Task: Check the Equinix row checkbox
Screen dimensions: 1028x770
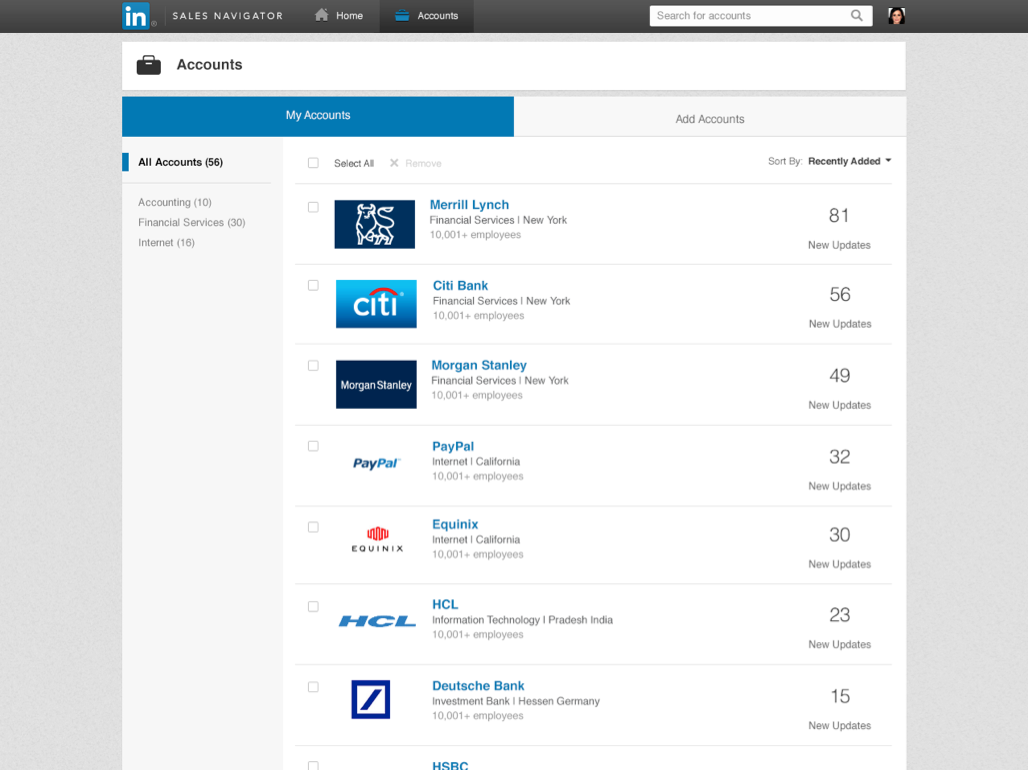Action: coord(313,527)
